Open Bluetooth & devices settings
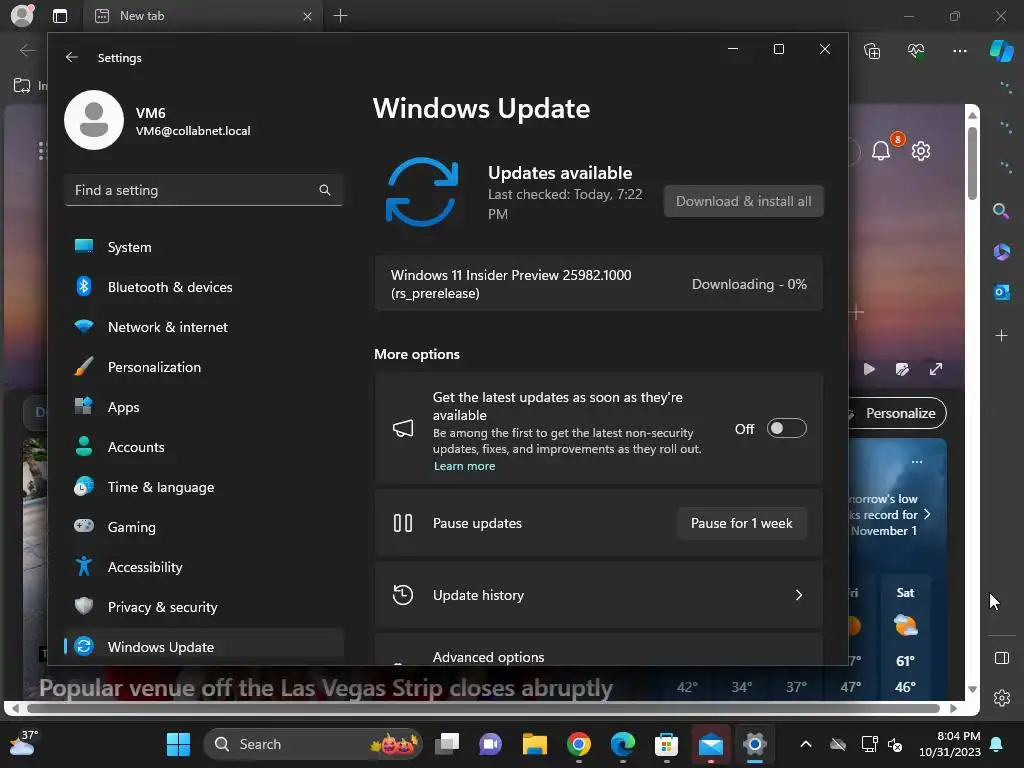 (204, 287)
